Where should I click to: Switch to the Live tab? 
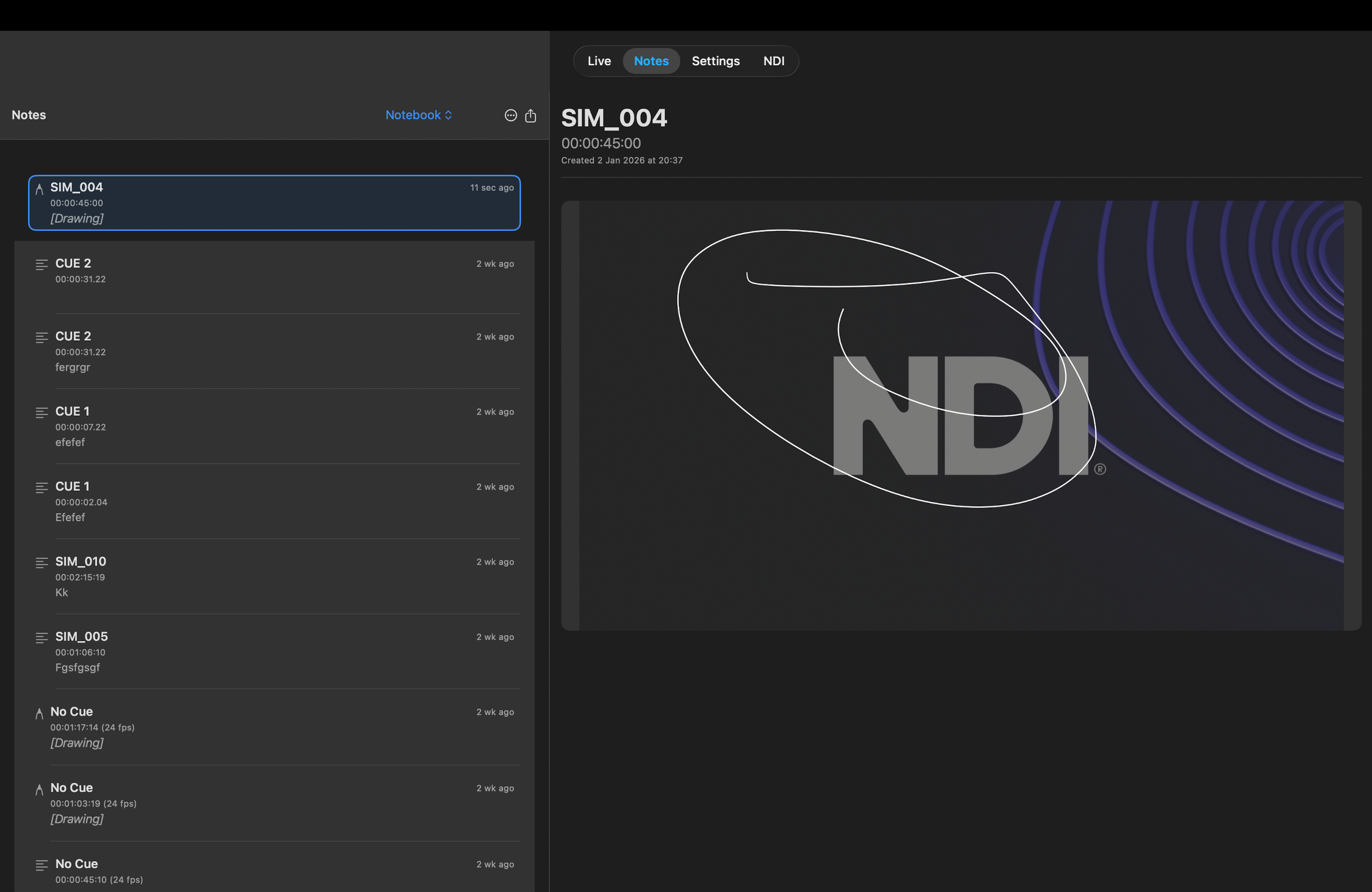(599, 61)
